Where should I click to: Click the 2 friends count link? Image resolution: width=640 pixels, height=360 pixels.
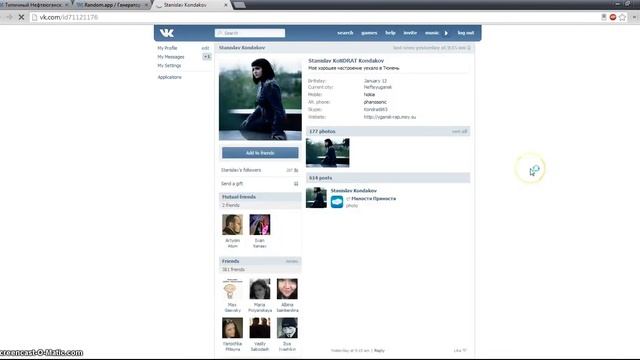[231, 205]
